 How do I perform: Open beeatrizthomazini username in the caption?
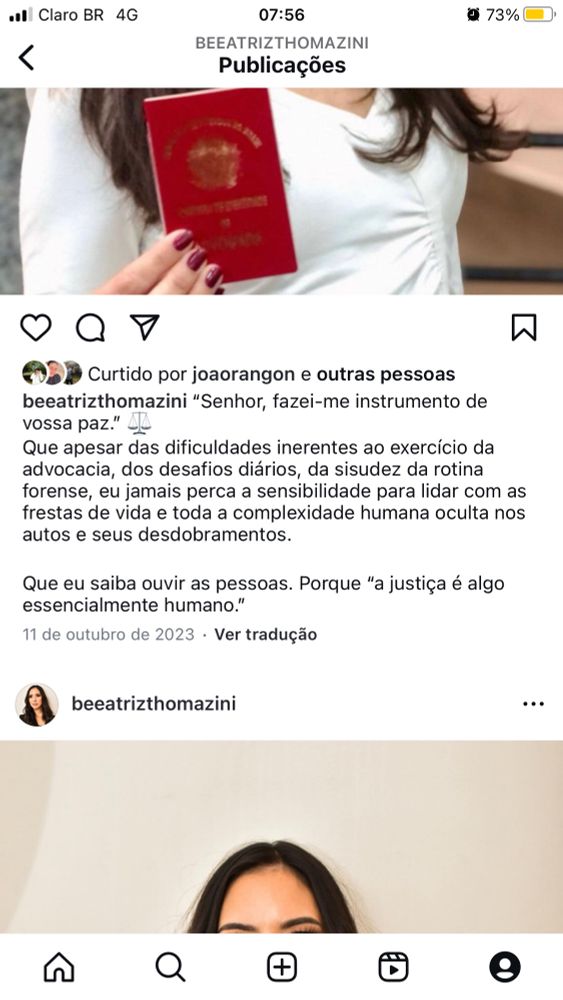(x=105, y=402)
